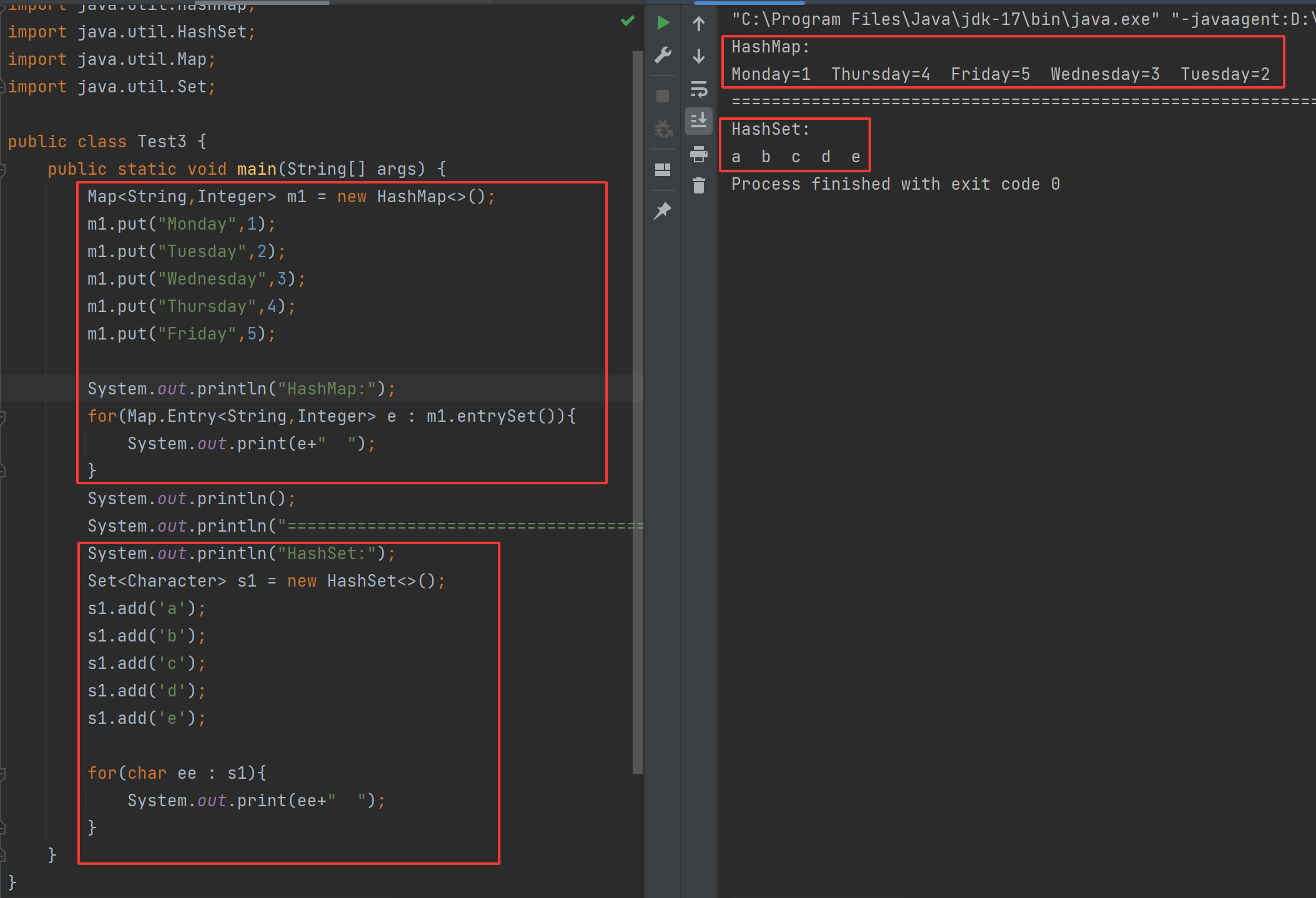Click restore layout icon in run toolbar
Screen dimensions: 1316x898
point(663,170)
